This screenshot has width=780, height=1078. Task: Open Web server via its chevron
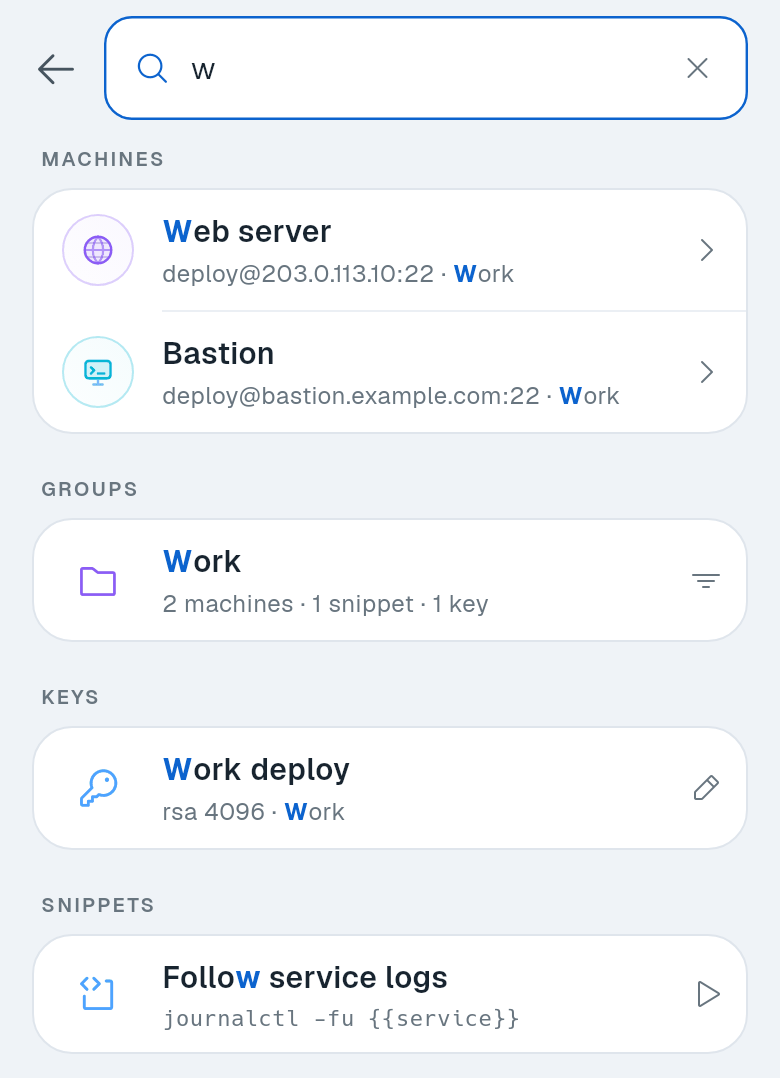coord(706,250)
